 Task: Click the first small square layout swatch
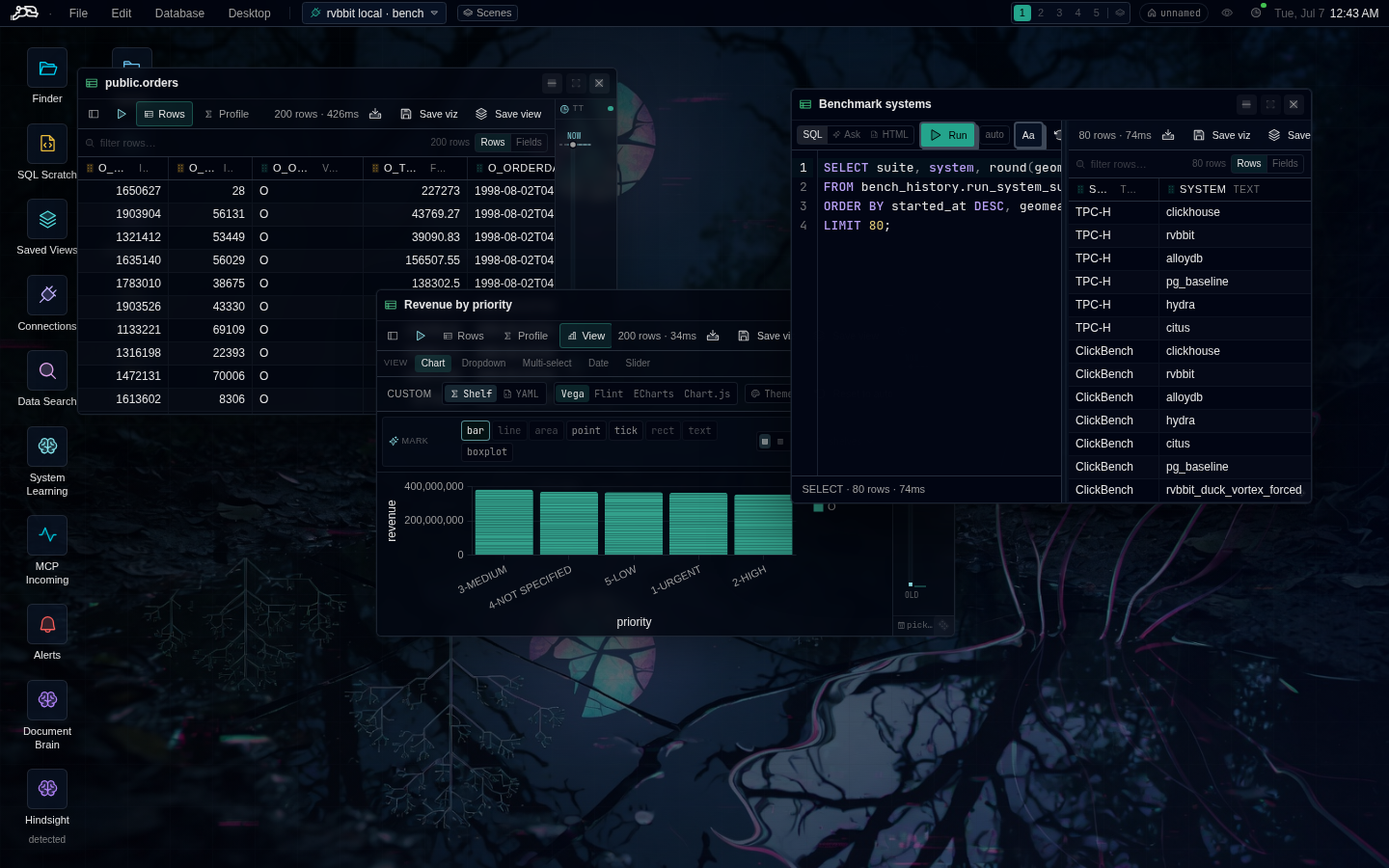click(765, 442)
